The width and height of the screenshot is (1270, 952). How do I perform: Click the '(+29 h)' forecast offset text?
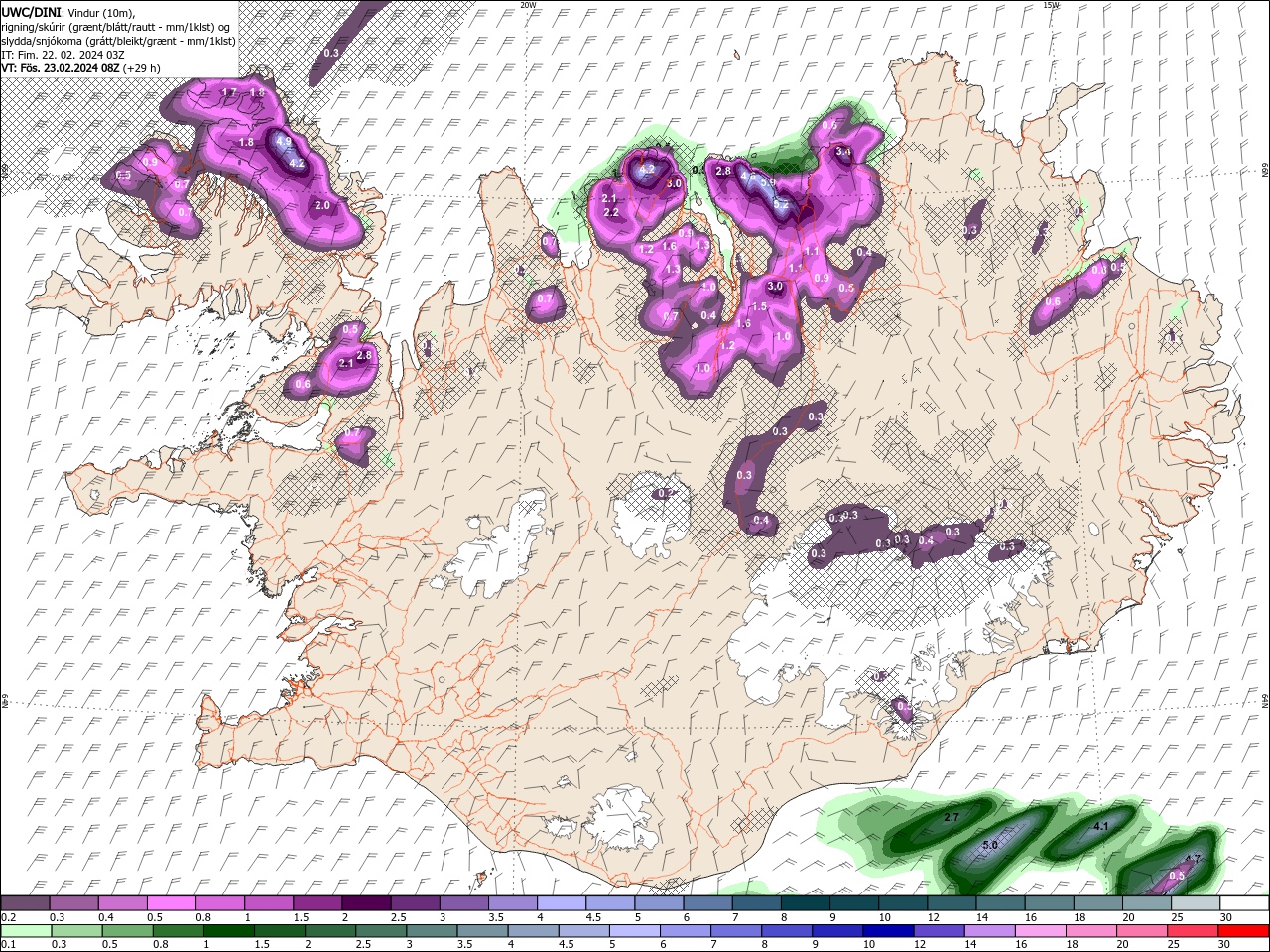pyautogui.click(x=143, y=68)
